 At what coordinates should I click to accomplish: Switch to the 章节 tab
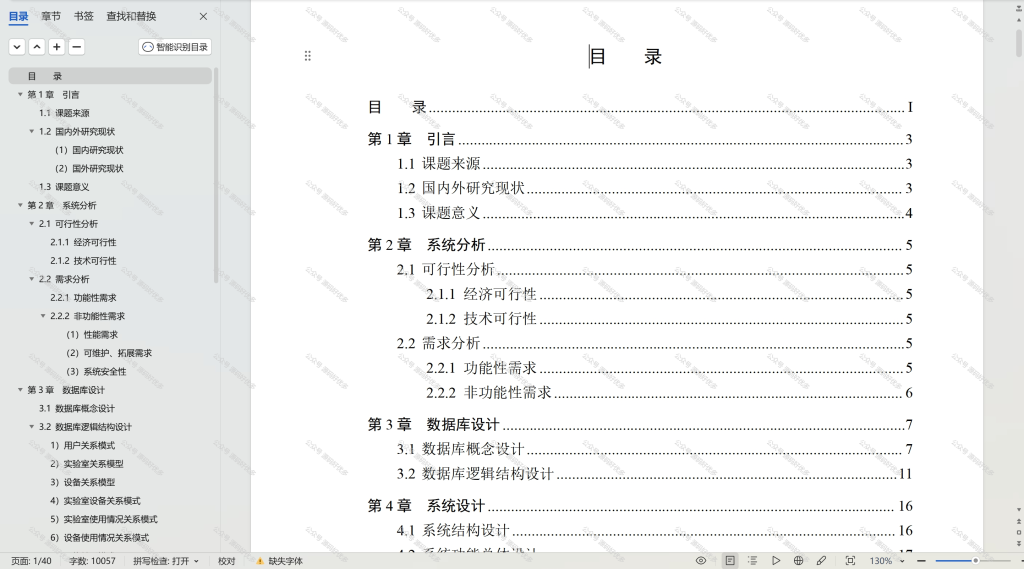pos(51,16)
